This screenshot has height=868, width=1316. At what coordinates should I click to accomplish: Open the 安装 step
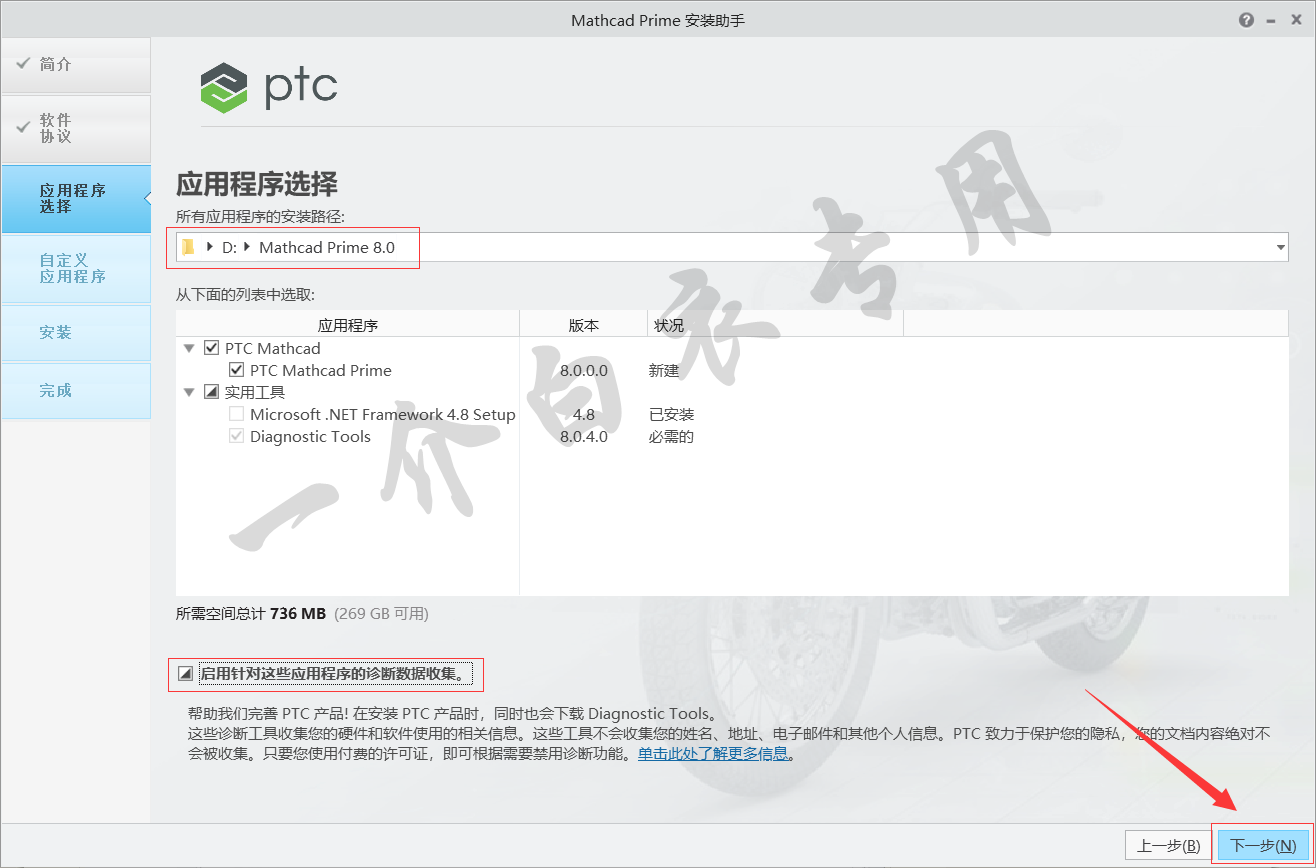click(76, 333)
